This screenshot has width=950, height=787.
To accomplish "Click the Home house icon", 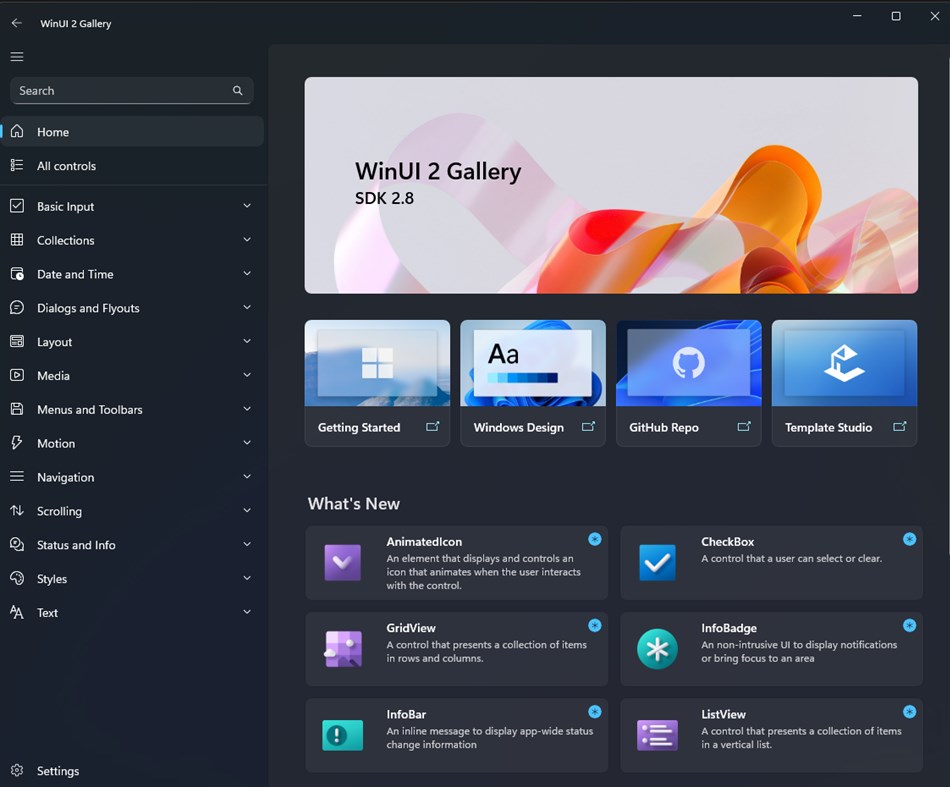I will click(x=17, y=131).
